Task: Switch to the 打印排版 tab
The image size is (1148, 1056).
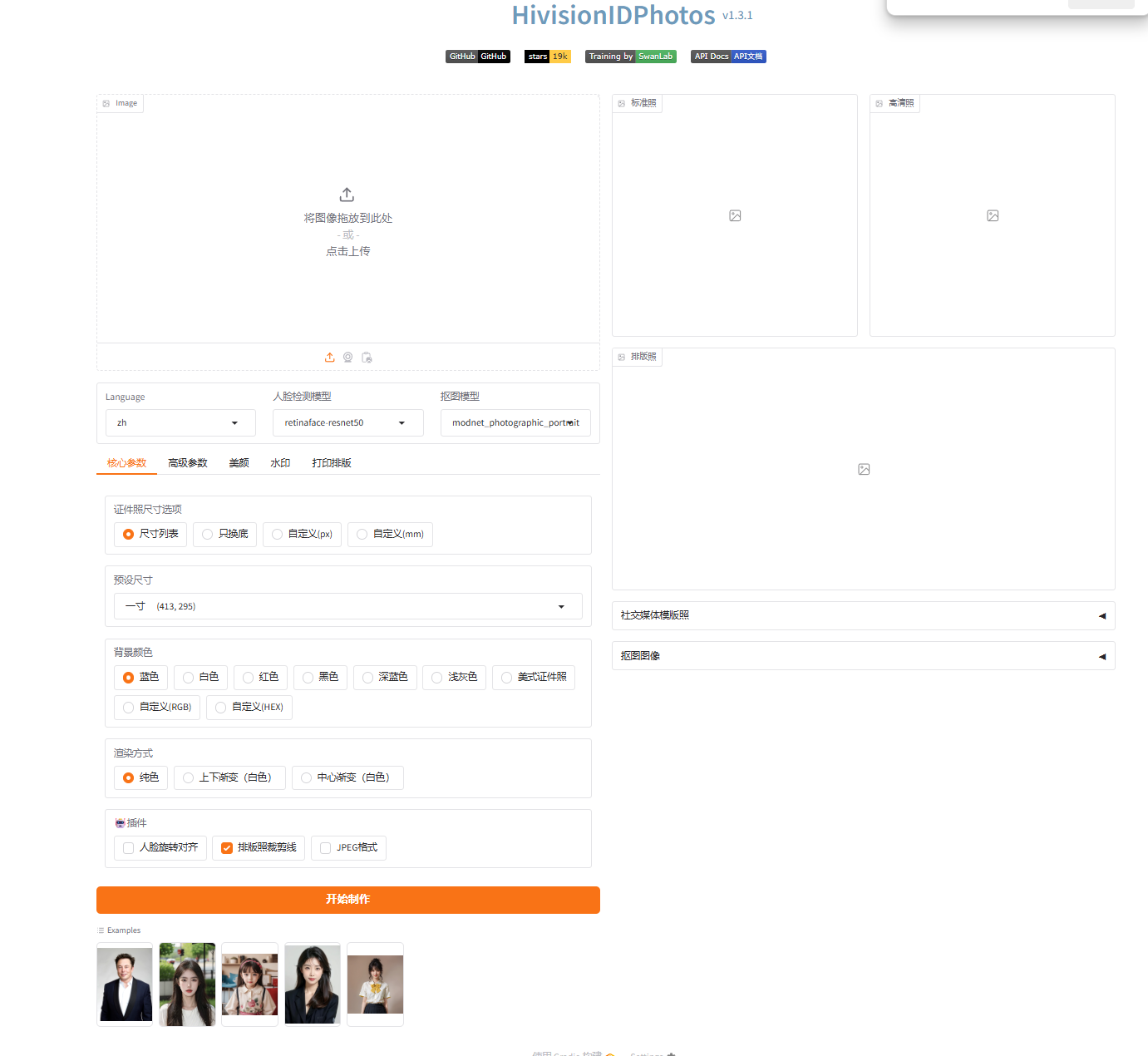Action: point(332,463)
